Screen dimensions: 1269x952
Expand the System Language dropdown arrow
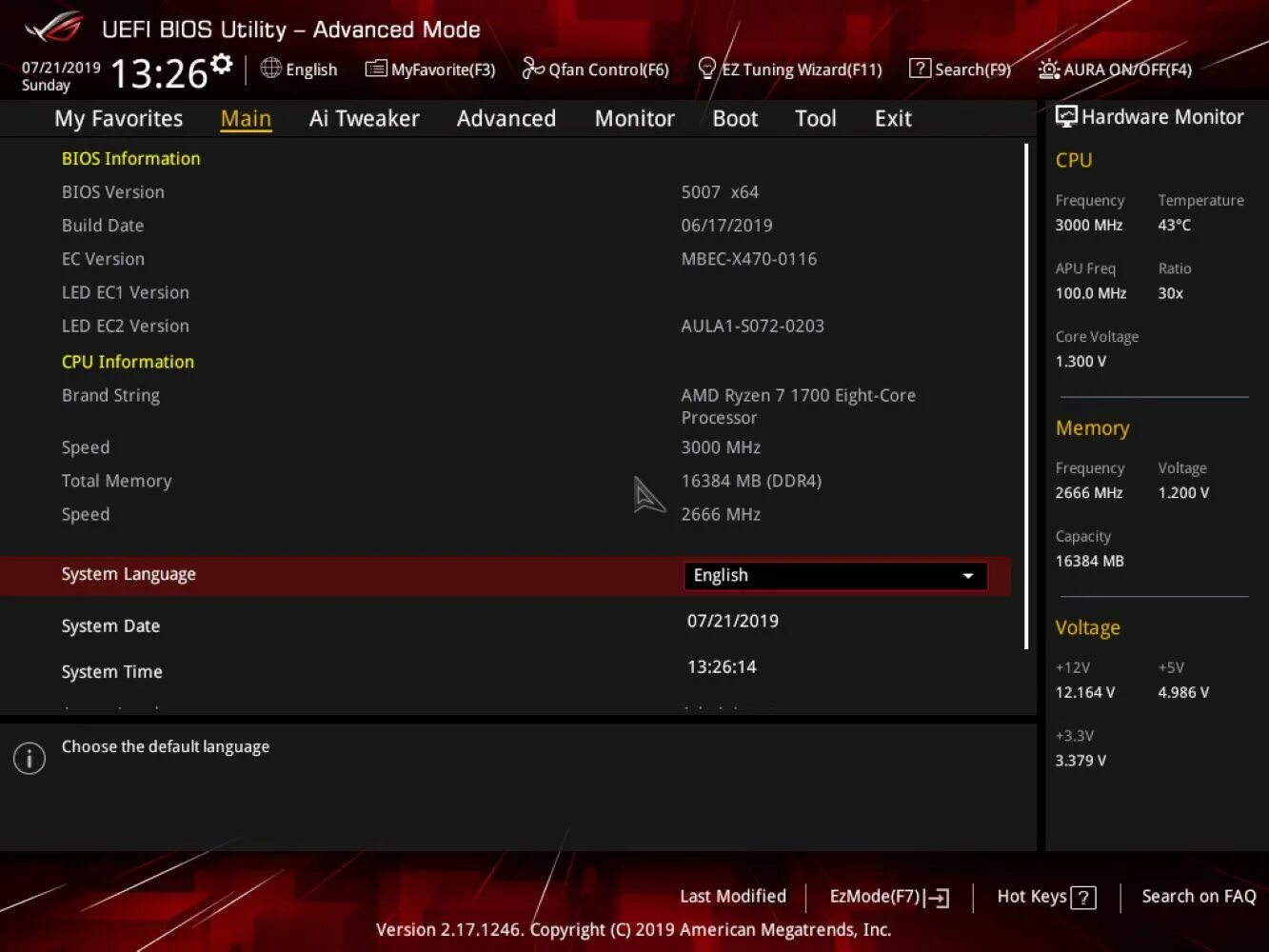tap(968, 576)
